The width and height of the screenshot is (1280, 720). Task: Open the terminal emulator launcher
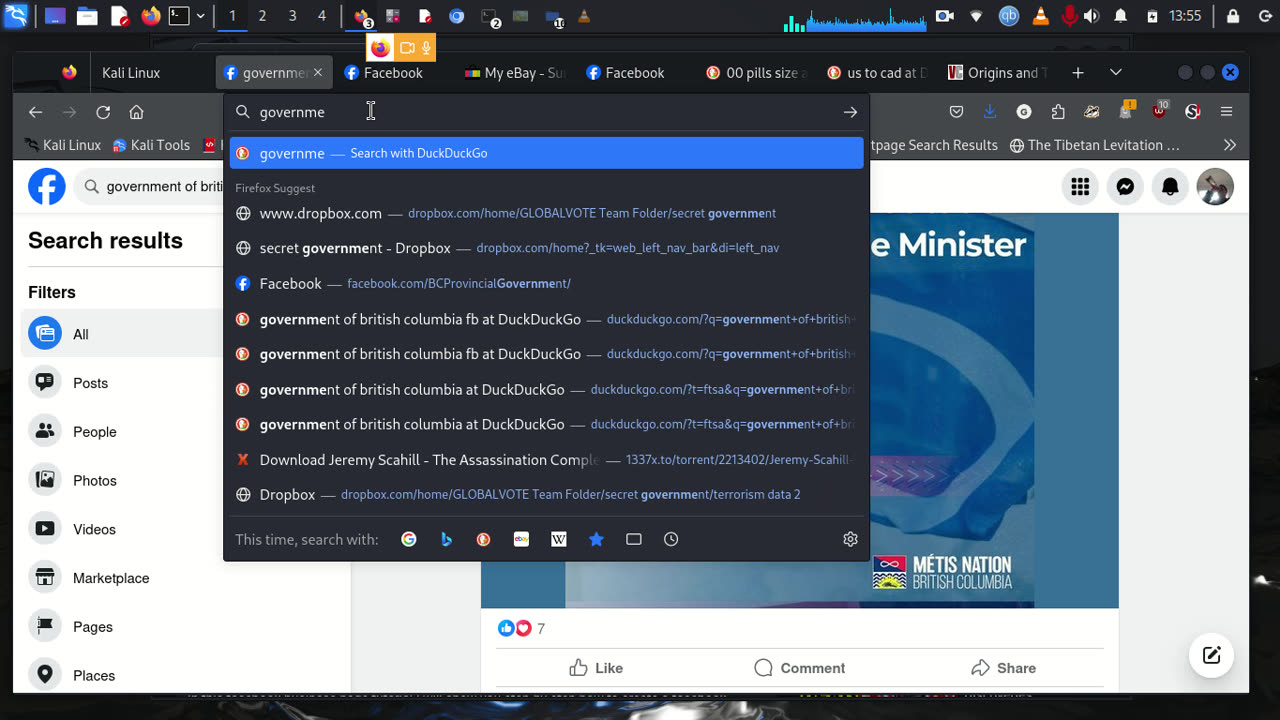tap(179, 16)
